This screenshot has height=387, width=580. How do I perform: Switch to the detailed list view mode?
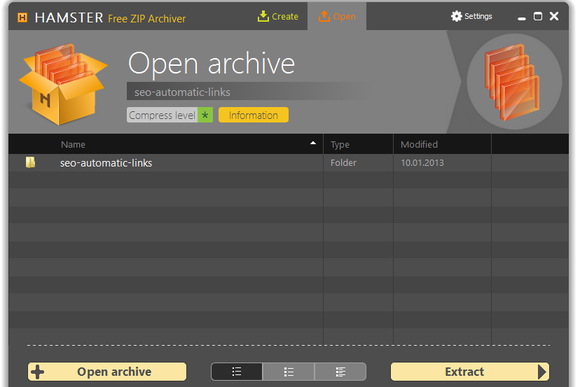pyautogui.click(x=340, y=372)
